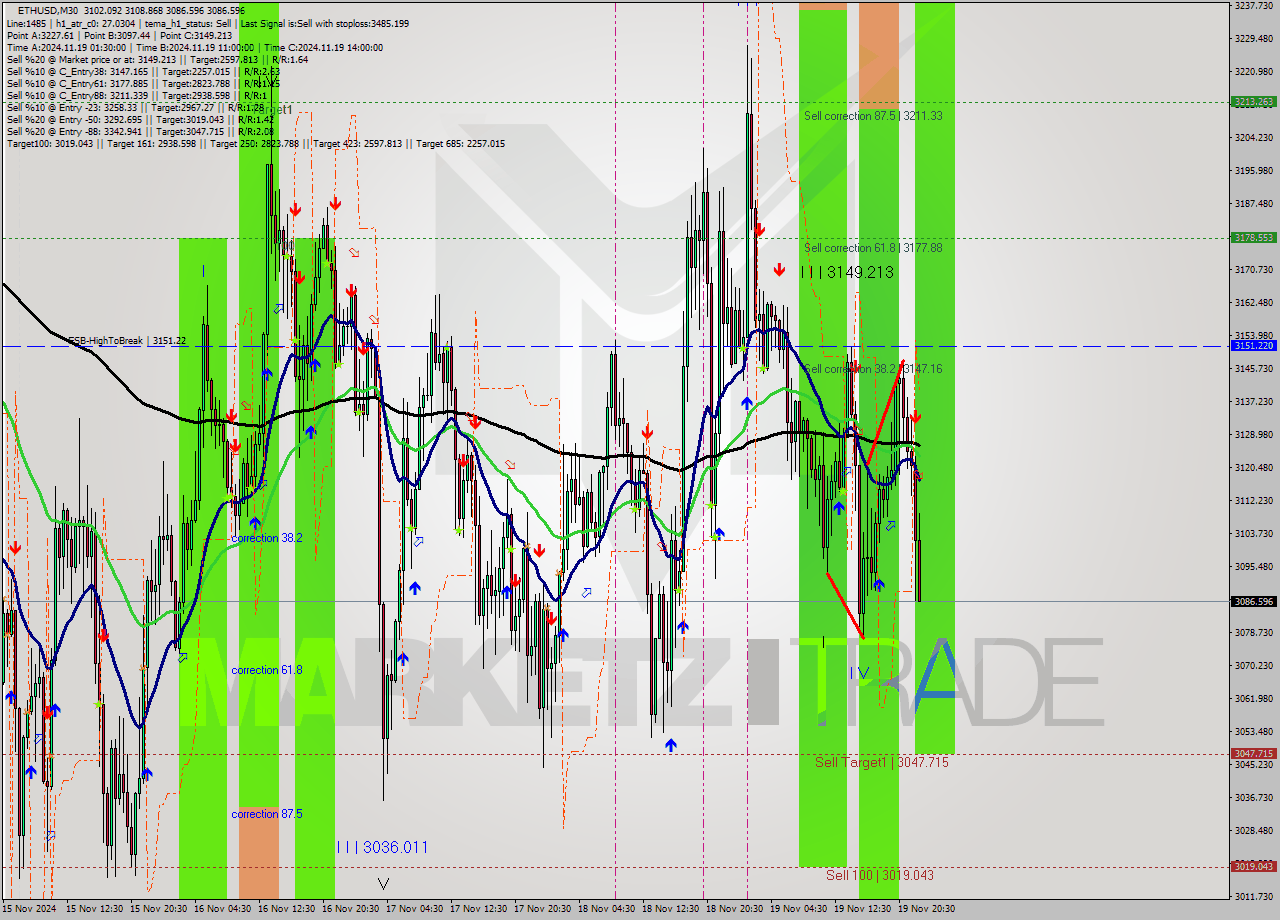The image size is (1280, 920).
Task: Click the green 3213.263 price tag on the axis
Action: click(1253, 102)
